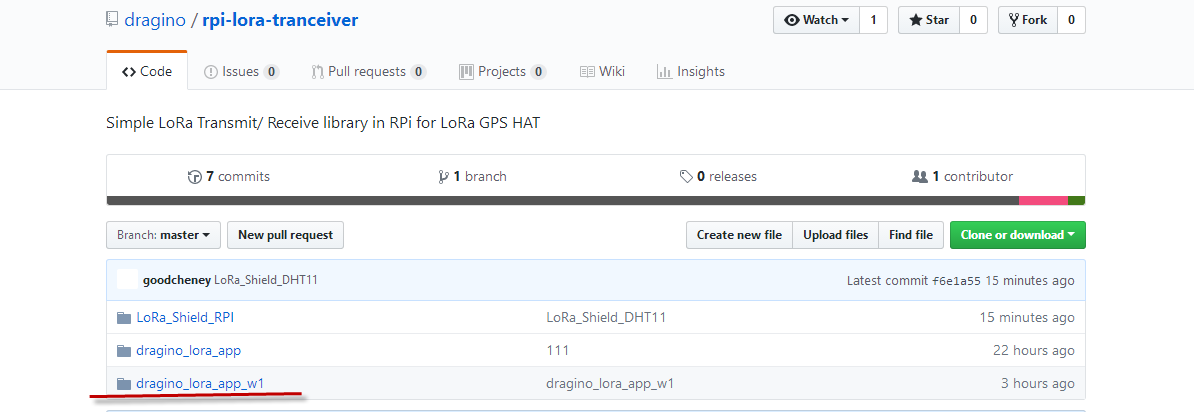Click folder icon for dragino_lora_app
Viewport: 1194px width, 412px height.
124,350
